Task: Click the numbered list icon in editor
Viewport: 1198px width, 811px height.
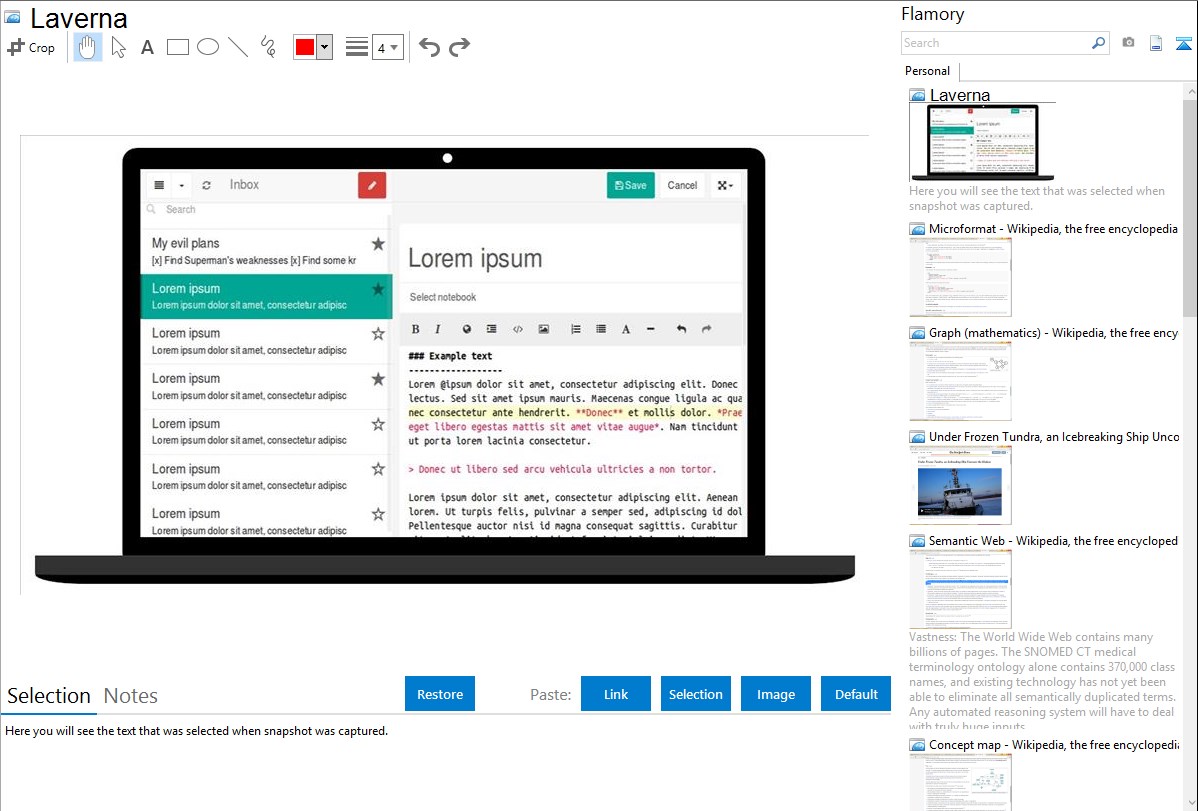Action: pyautogui.click(x=575, y=329)
